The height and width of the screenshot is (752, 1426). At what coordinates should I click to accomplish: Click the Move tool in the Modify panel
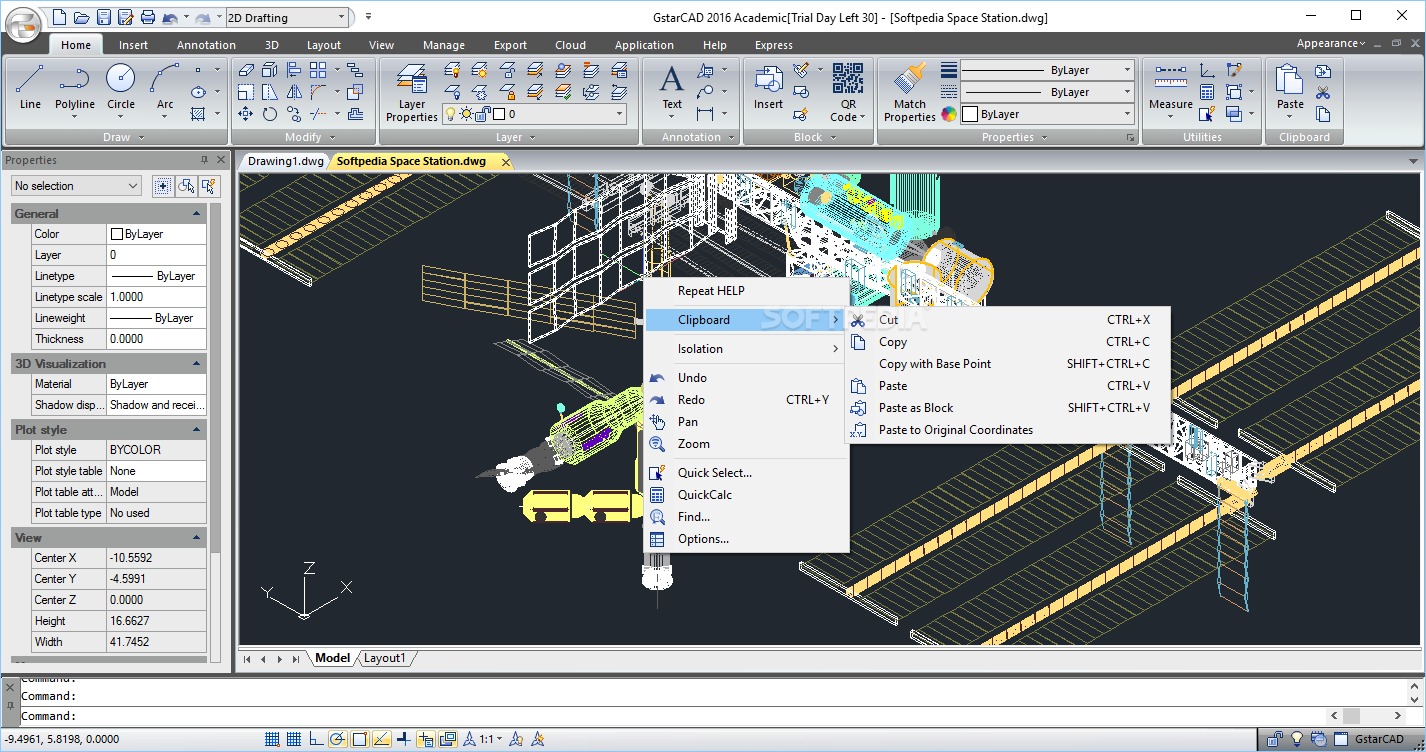pyautogui.click(x=246, y=114)
